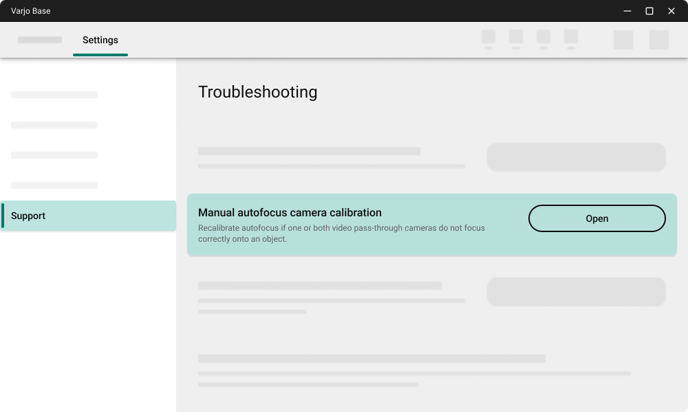
Task: Click the fourth small placeholder toolbar icon
Action: [x=571, y=39]
